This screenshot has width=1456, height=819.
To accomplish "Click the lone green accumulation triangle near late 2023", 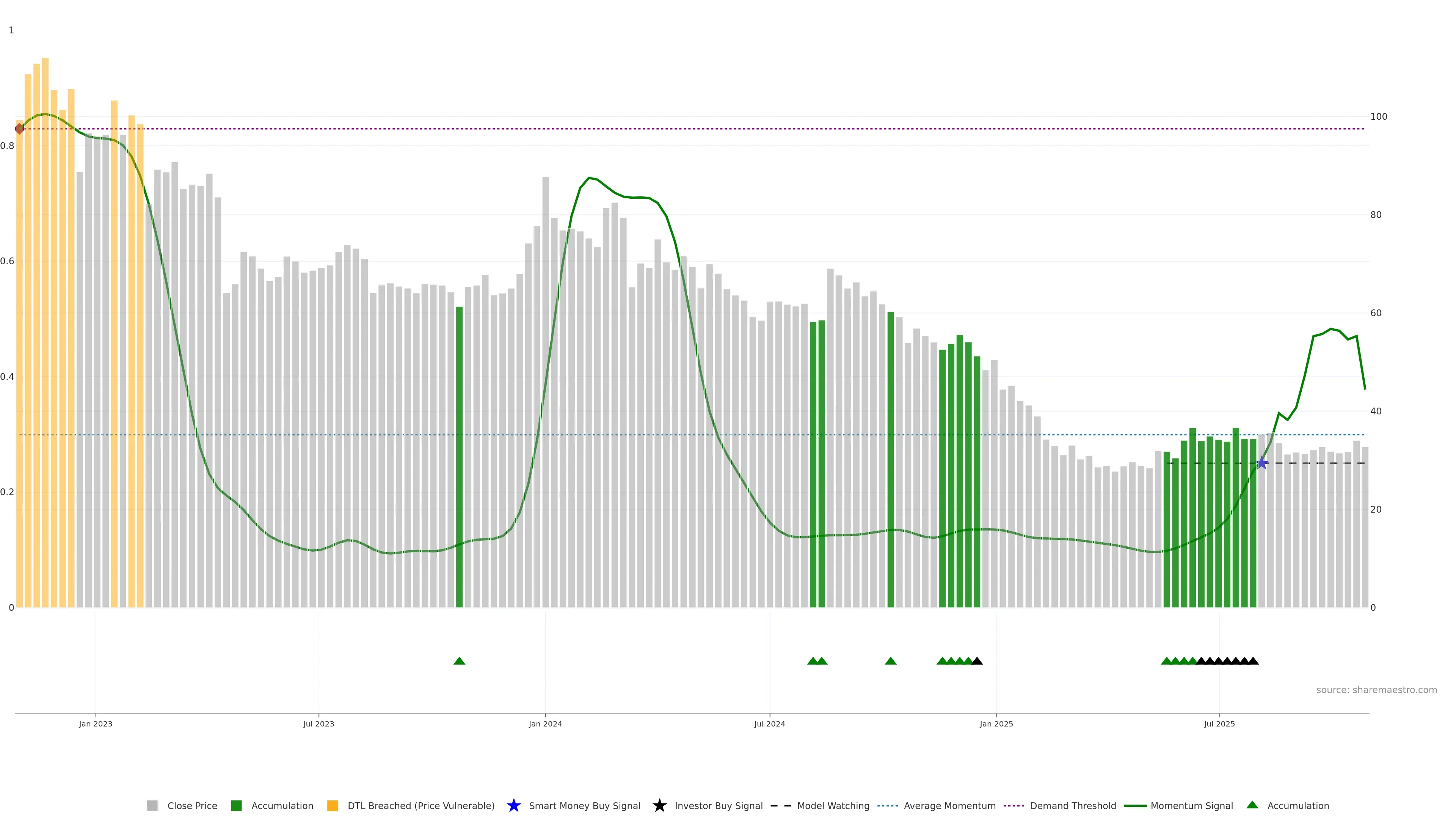I will (x=459, y=661).
